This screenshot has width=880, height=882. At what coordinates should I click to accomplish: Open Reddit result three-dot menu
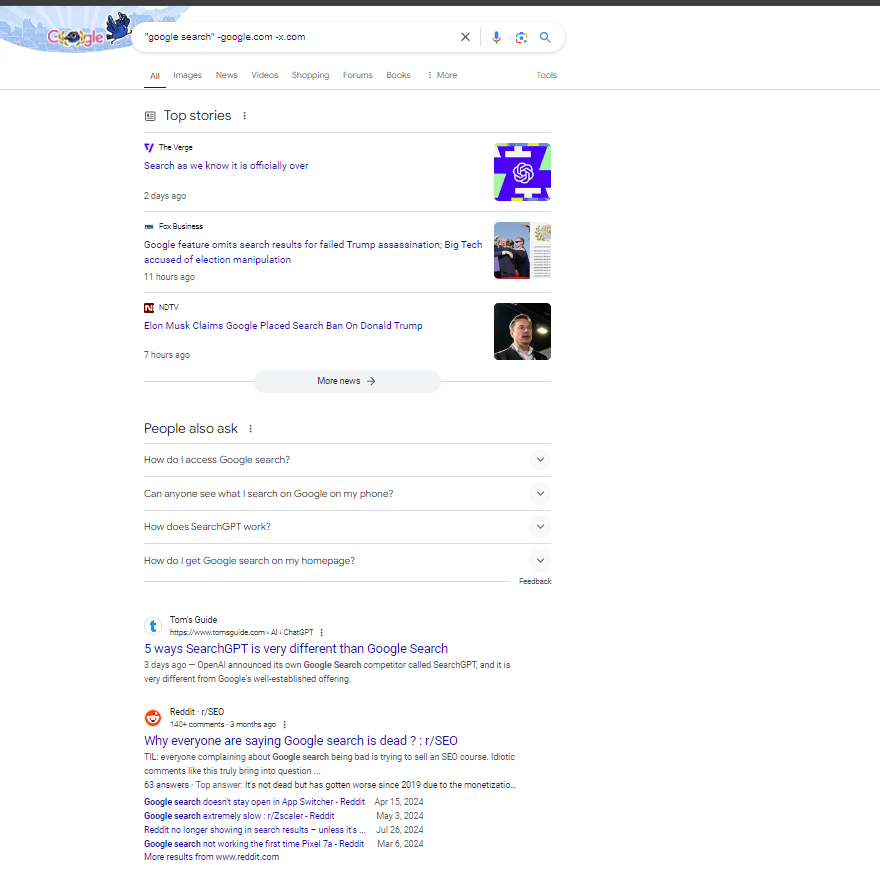click(x=284, y=725)
